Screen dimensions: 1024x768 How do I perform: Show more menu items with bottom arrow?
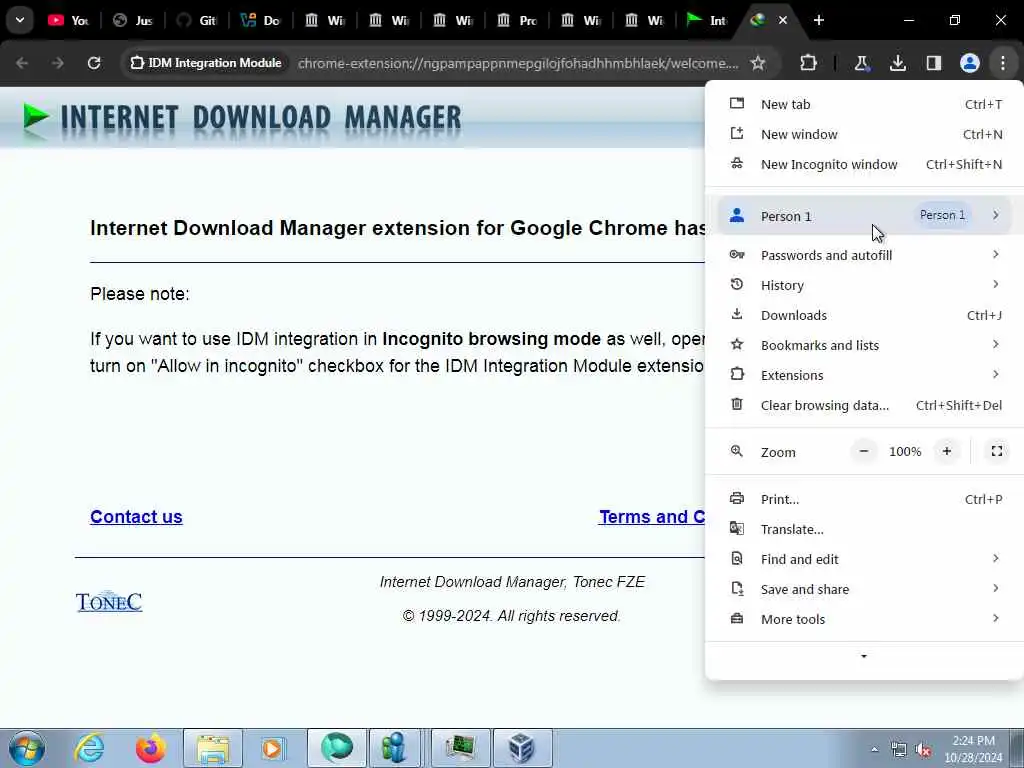(x=863, y=656)
